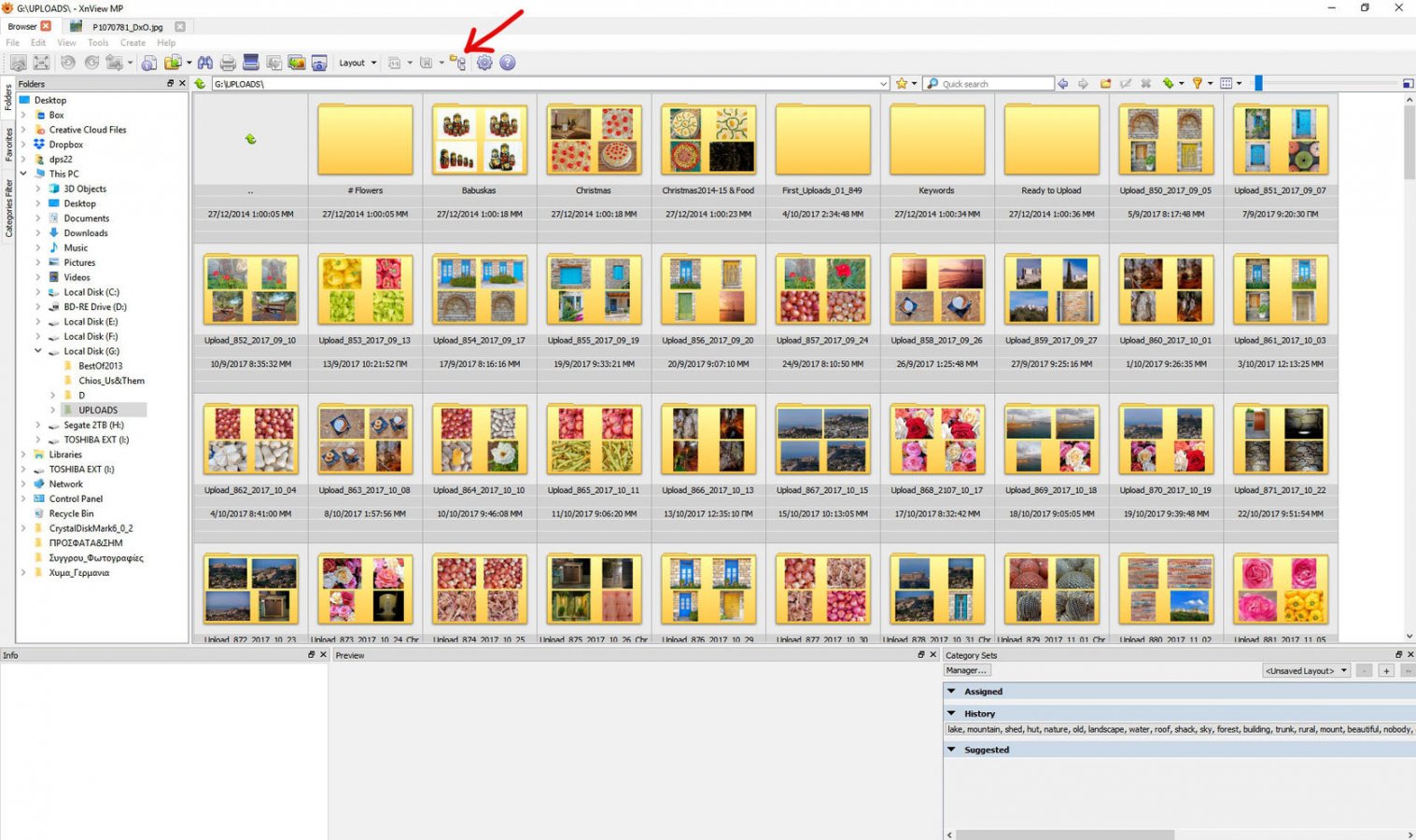Click the blue help question mark icon
Viewport: 1416px width, 840px height.
pyautogui.click(x=508, y=63)
